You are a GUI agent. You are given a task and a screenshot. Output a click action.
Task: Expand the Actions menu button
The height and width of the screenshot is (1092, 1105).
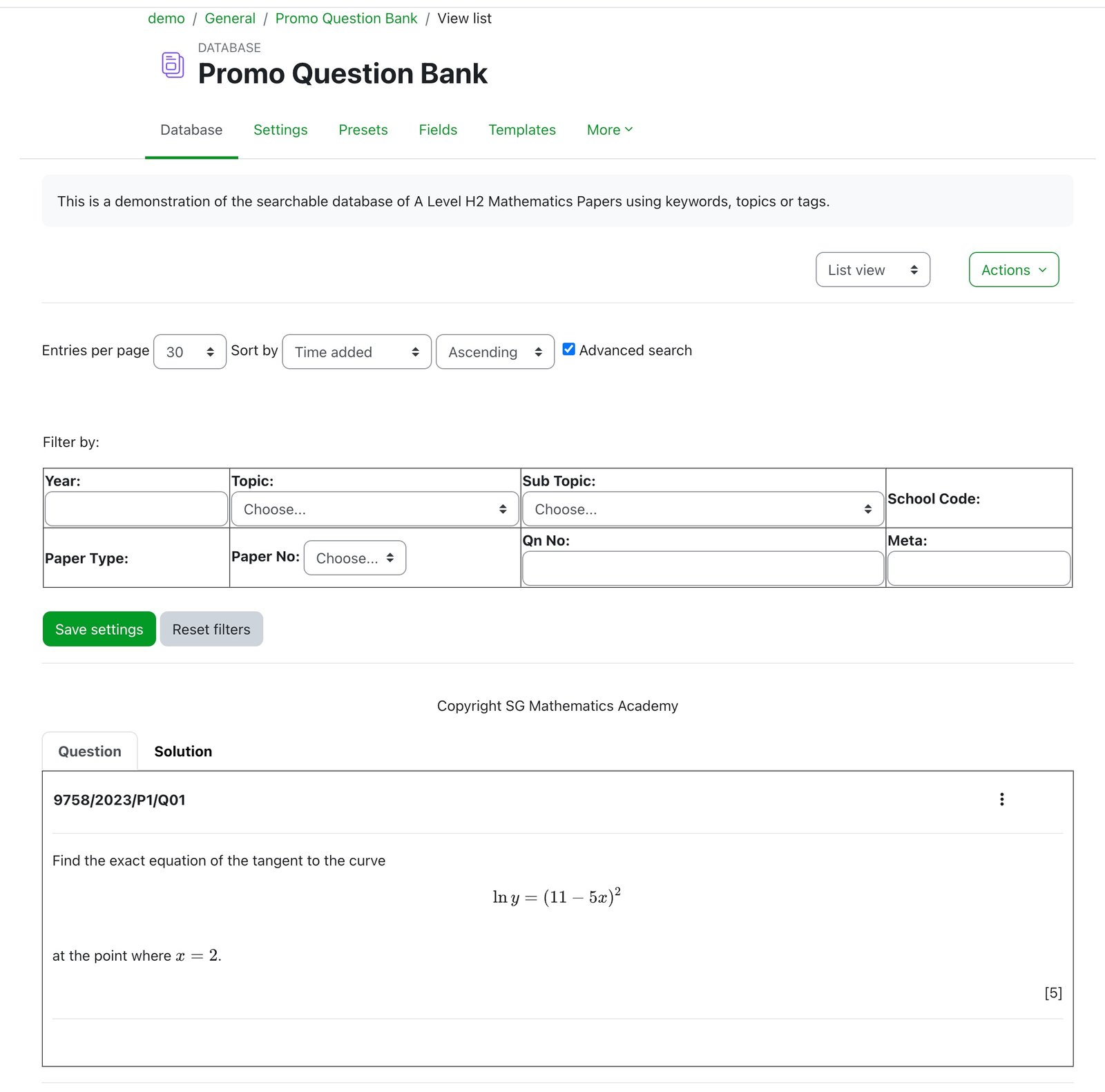pos(1013,270)
